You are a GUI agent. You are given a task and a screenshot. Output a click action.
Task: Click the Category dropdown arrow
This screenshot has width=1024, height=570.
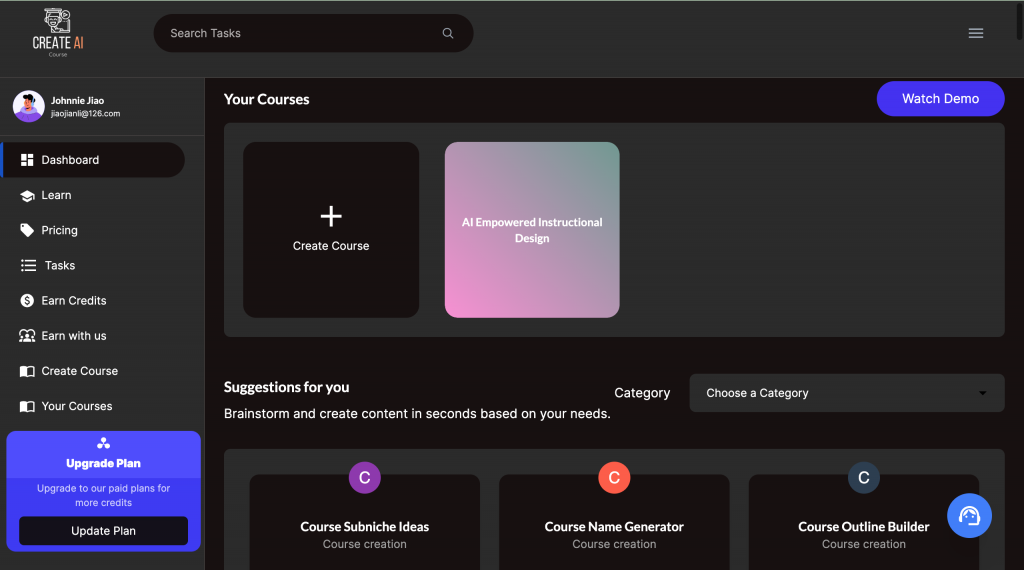982,393
